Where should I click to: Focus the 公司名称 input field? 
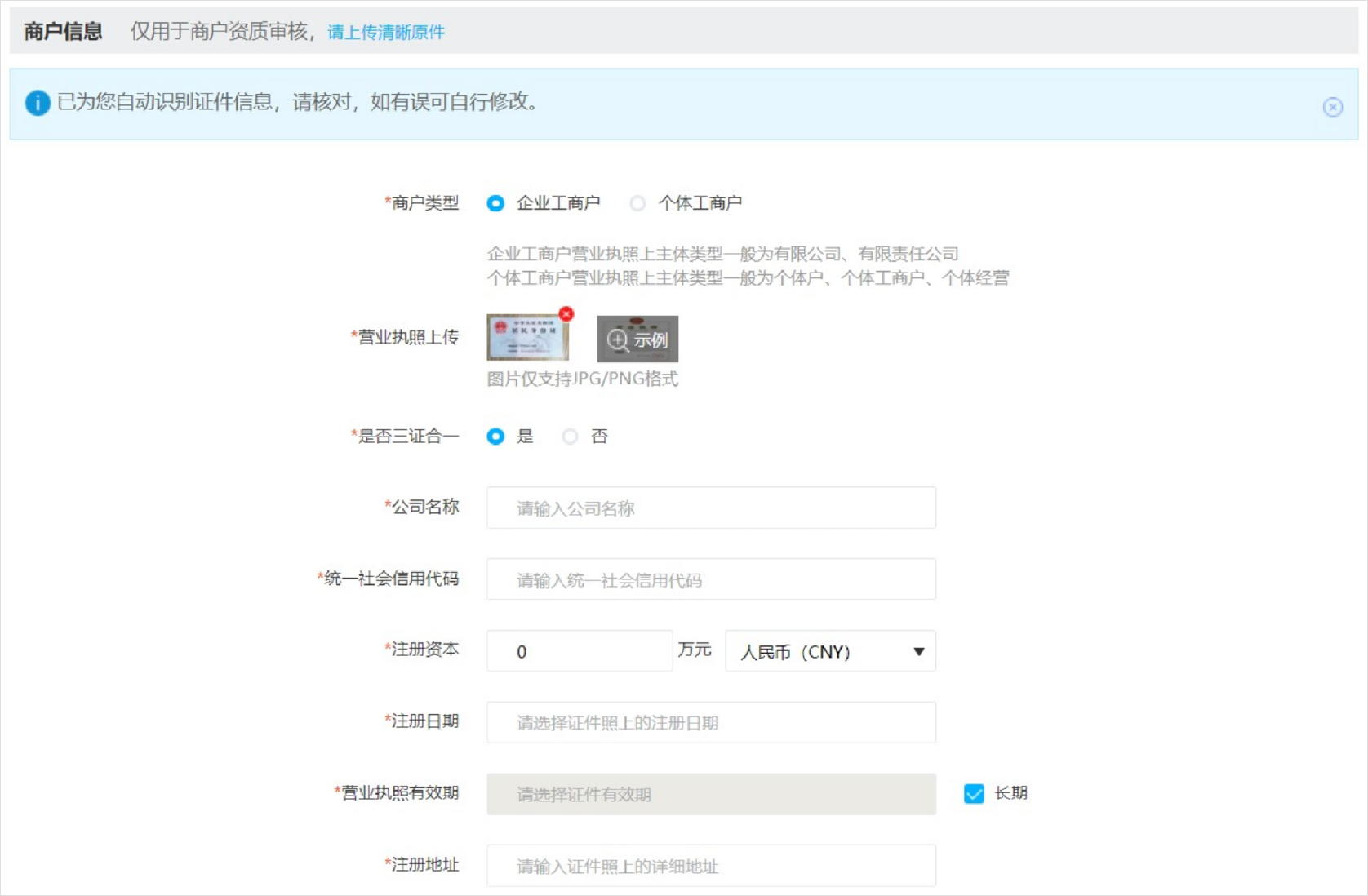coord(710,508)
